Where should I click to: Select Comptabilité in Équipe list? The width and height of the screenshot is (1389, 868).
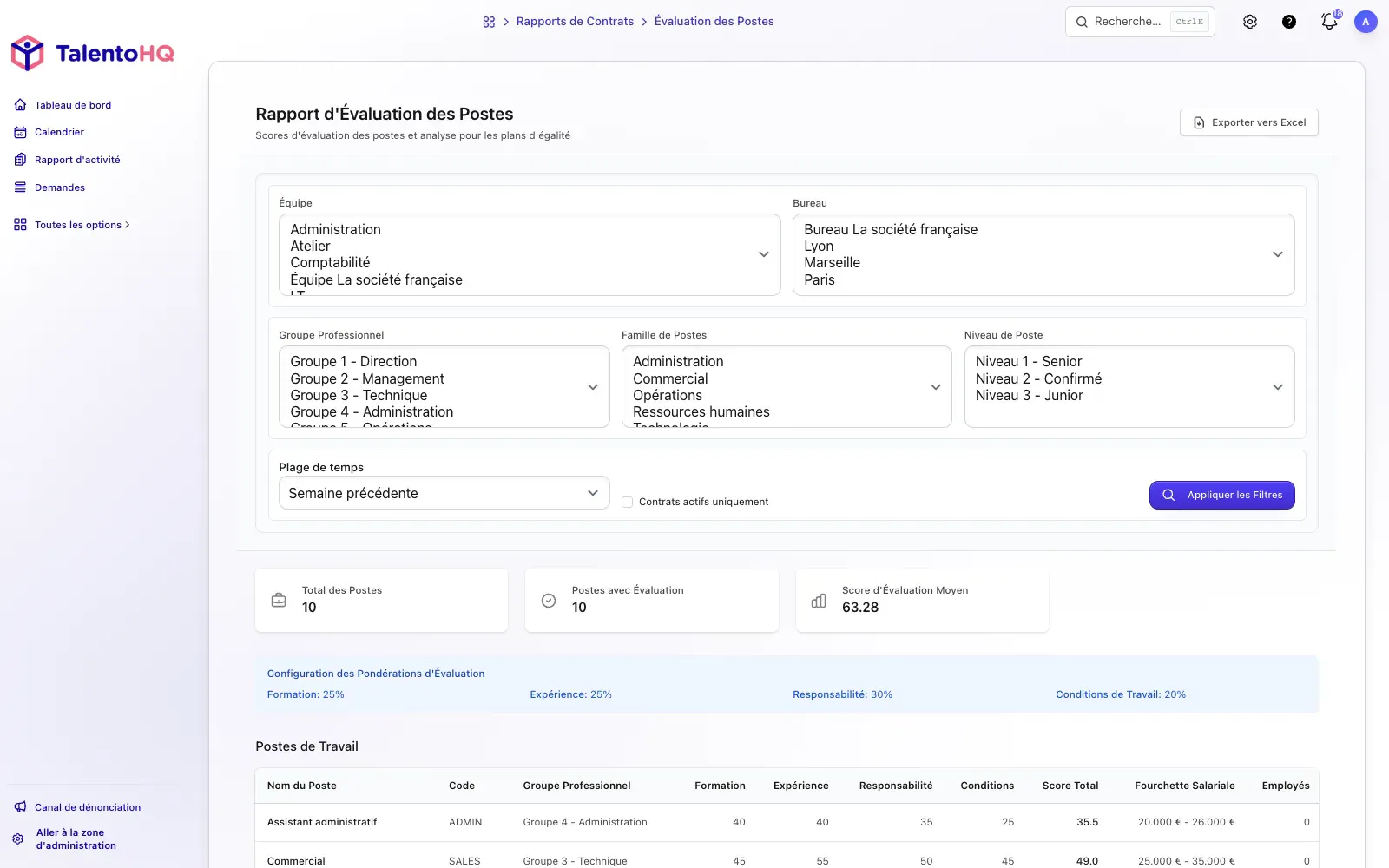(x=330, y=263)
